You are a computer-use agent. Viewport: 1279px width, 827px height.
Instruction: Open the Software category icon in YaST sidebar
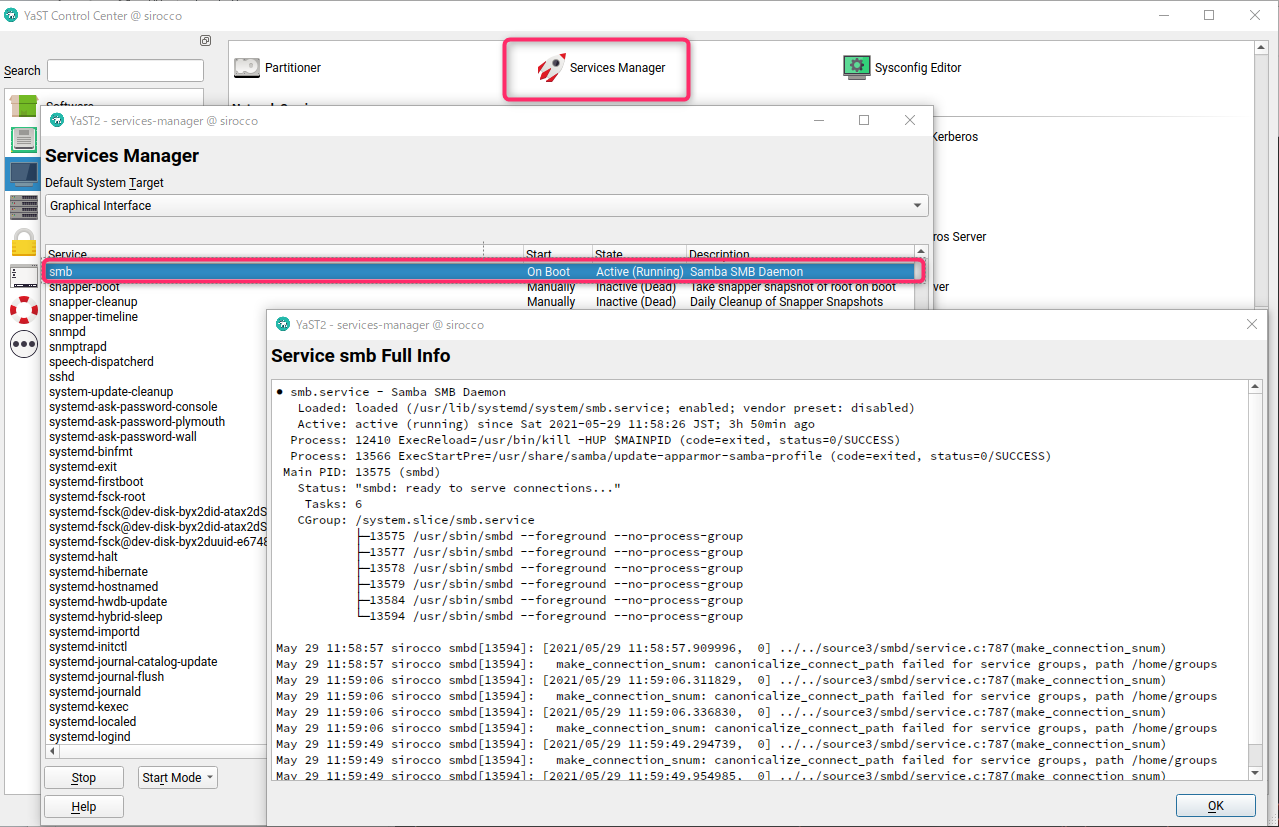(x=24, y=105)
